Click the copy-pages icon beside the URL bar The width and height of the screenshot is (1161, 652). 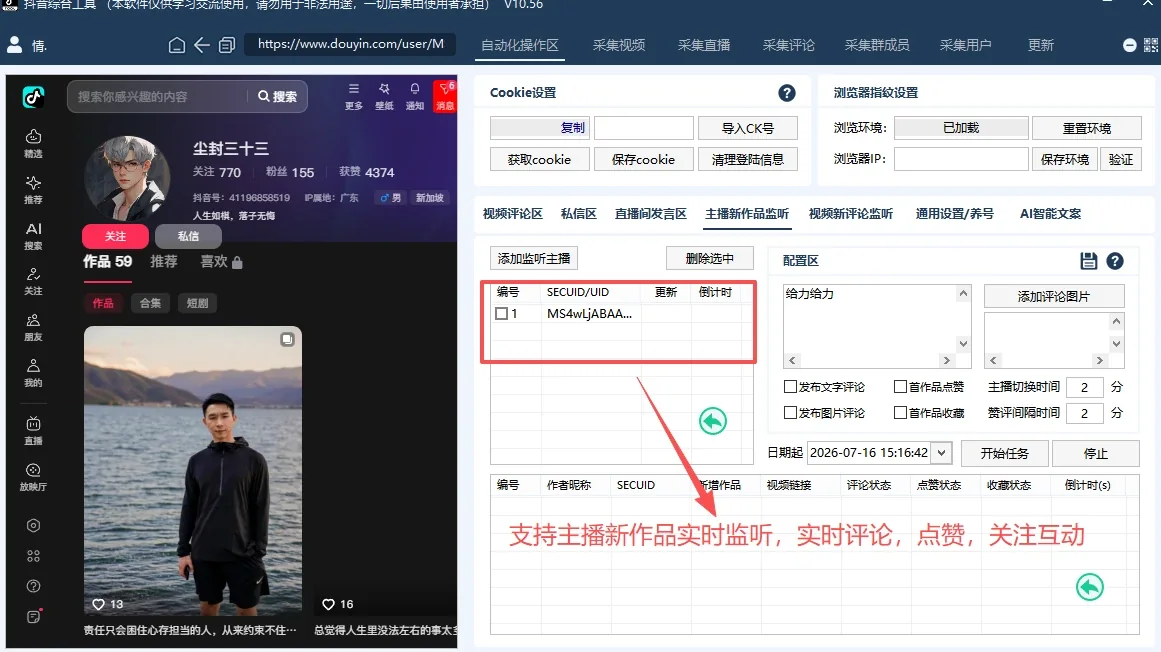227,45
